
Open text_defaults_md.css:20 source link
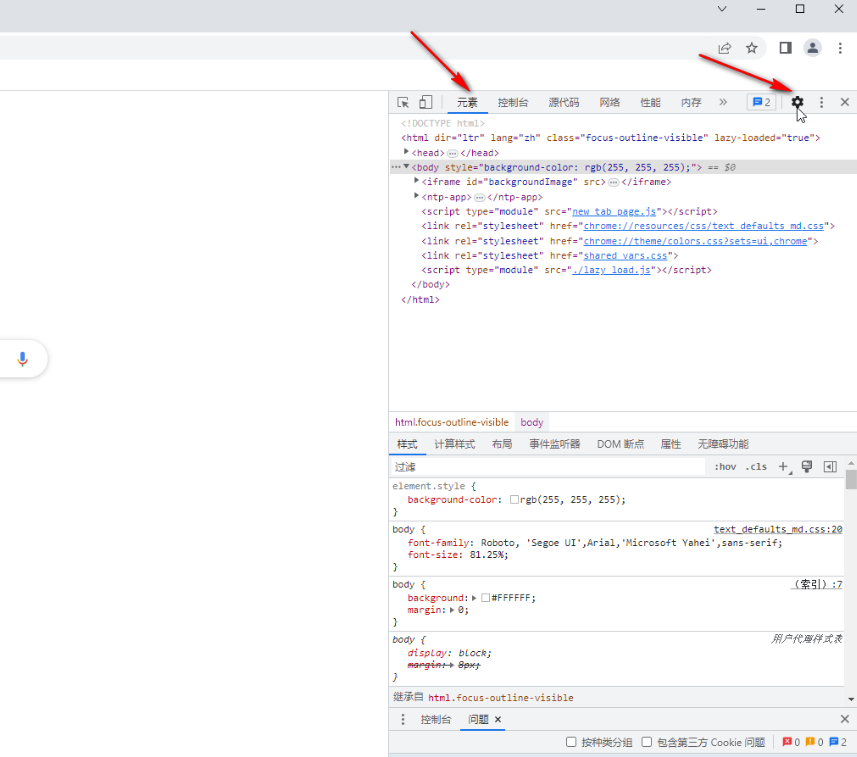pyautogui.click(x=778, y=529)
